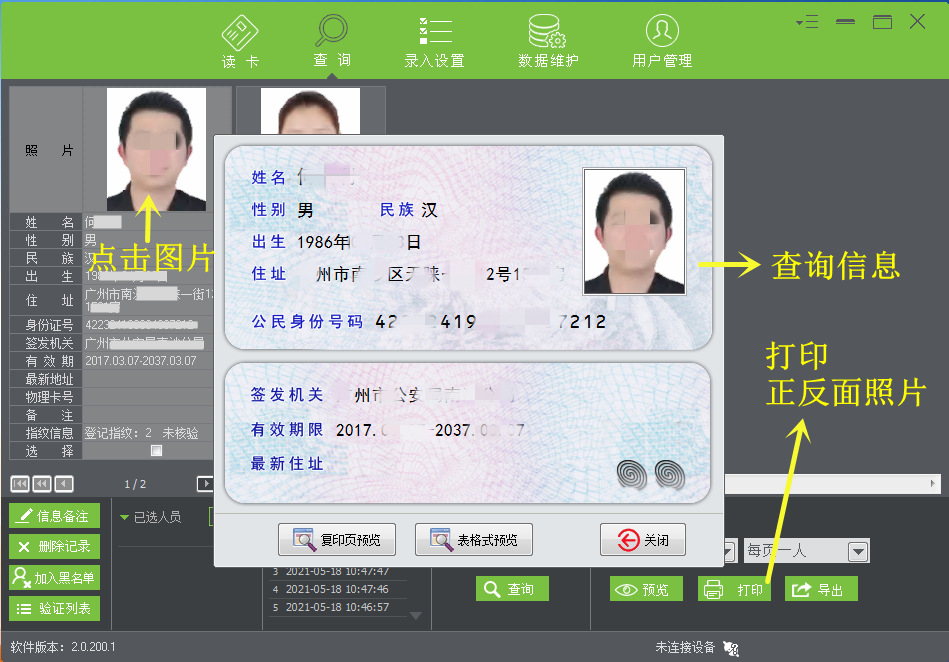949x662 pixels.
Task: Click the 预览 eye icon
Action: (x=625, y=589)
